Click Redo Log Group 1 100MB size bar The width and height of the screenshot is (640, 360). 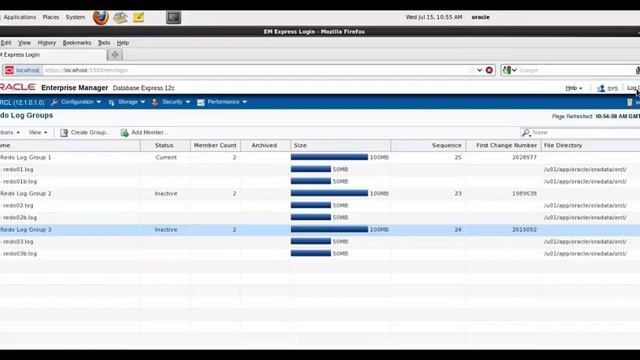point(329,157)
